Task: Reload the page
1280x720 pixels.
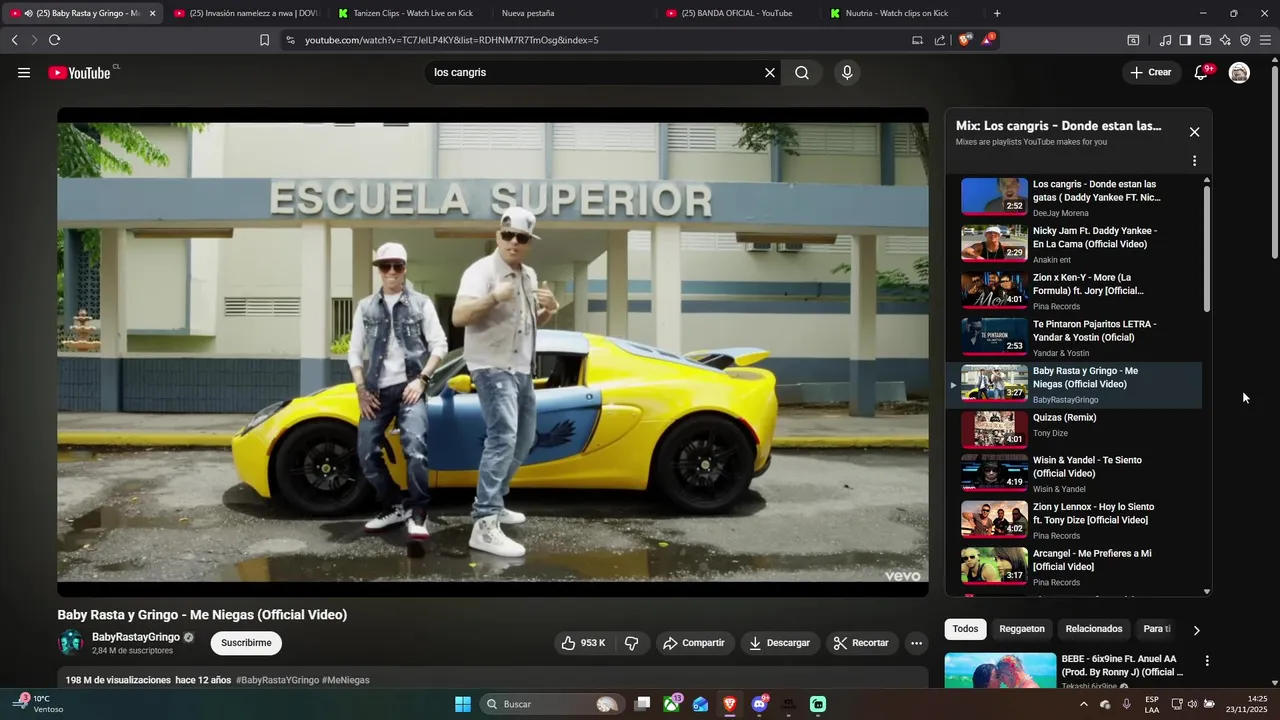Action: pyautogui.click(x=54, y=40)
